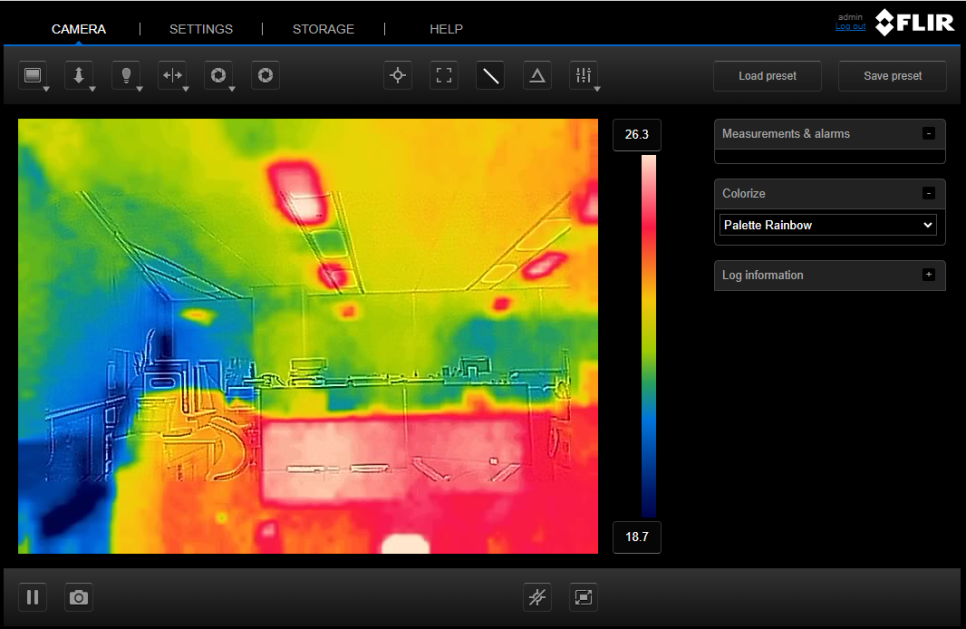Click the Load preset button

point(767,76)
